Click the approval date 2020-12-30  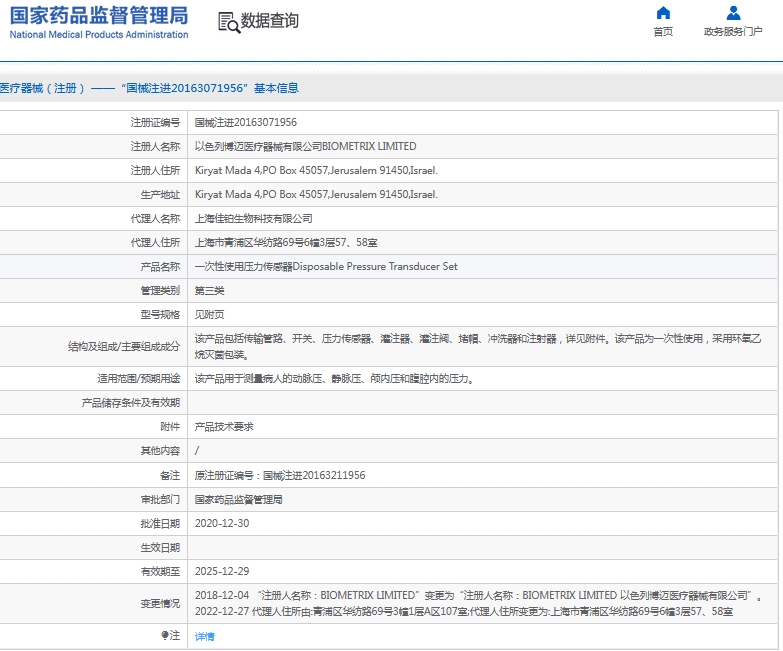pos(222,523)
